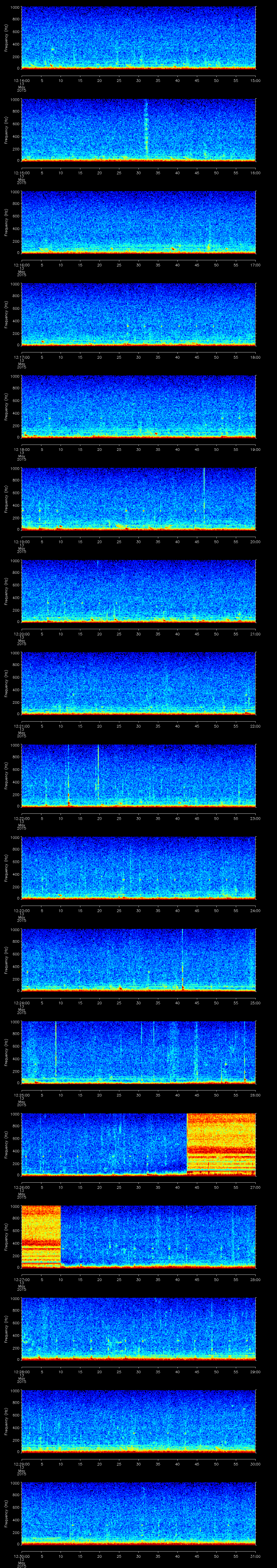Select the spectrogram panel starting at 12:17:00

(138, 314)
